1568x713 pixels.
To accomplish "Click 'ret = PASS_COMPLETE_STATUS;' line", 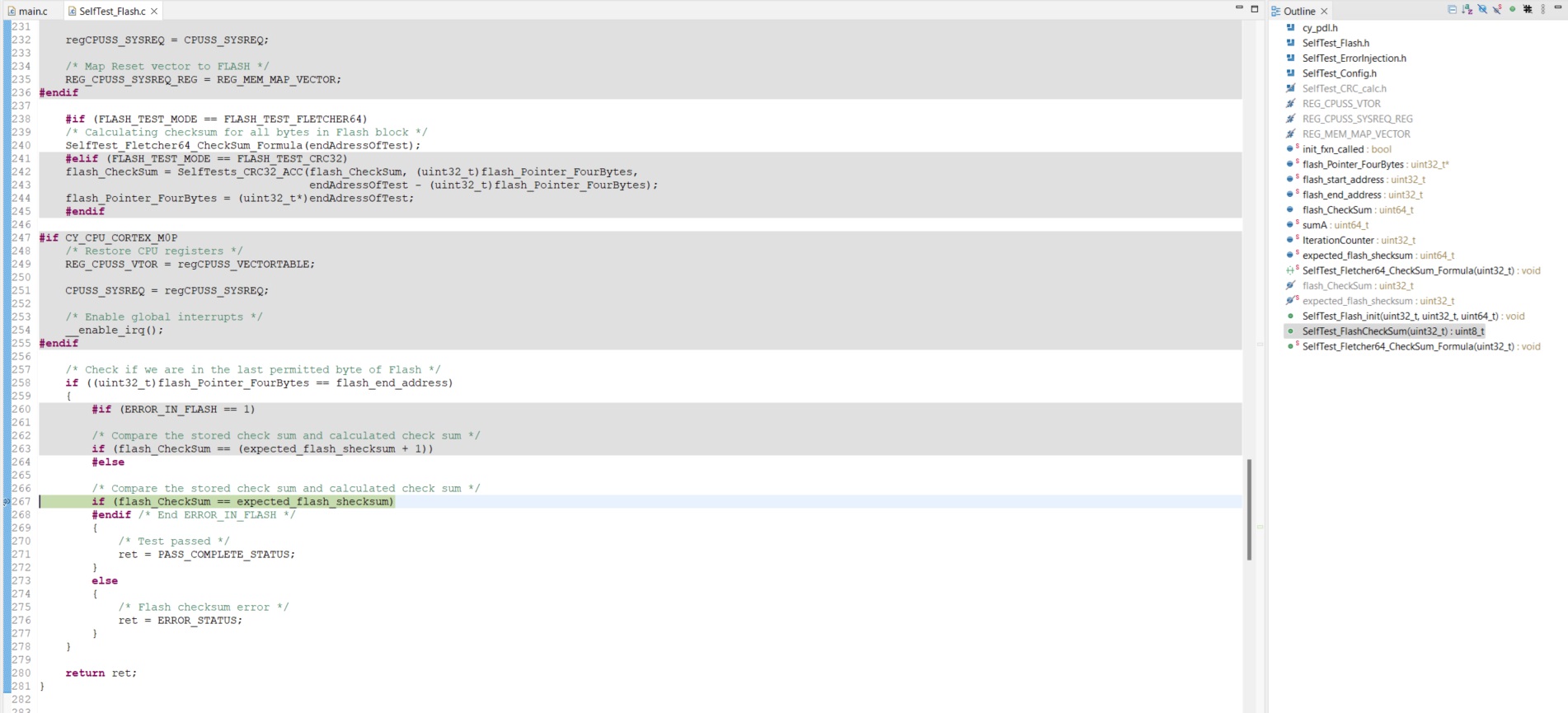I will point(207,554).
